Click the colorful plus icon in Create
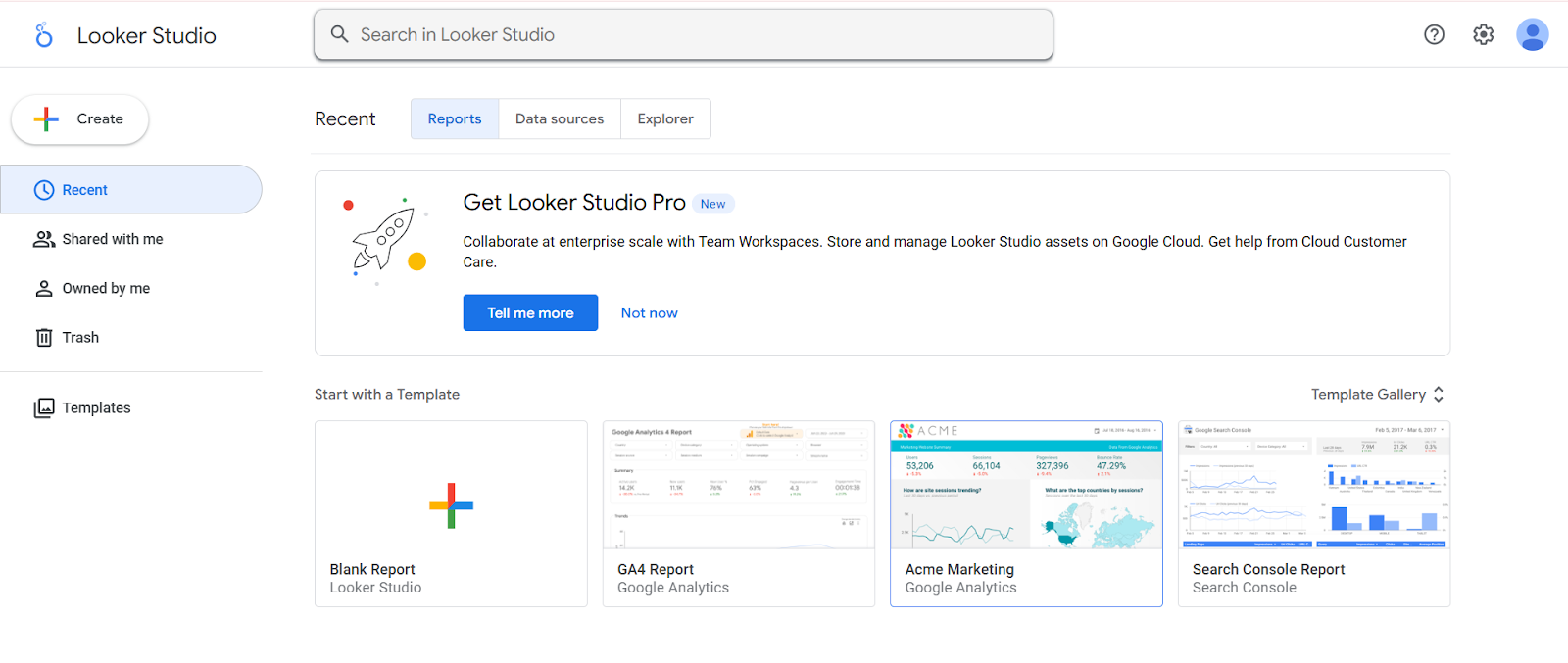 pos(46,119)
